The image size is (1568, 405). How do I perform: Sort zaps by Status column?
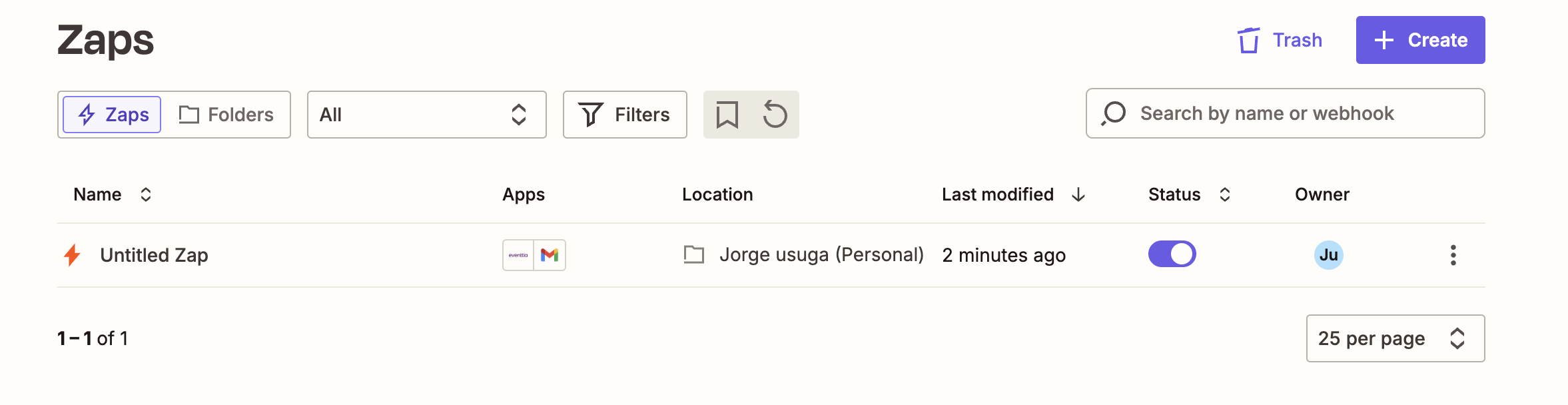(x=1224, y=195)
